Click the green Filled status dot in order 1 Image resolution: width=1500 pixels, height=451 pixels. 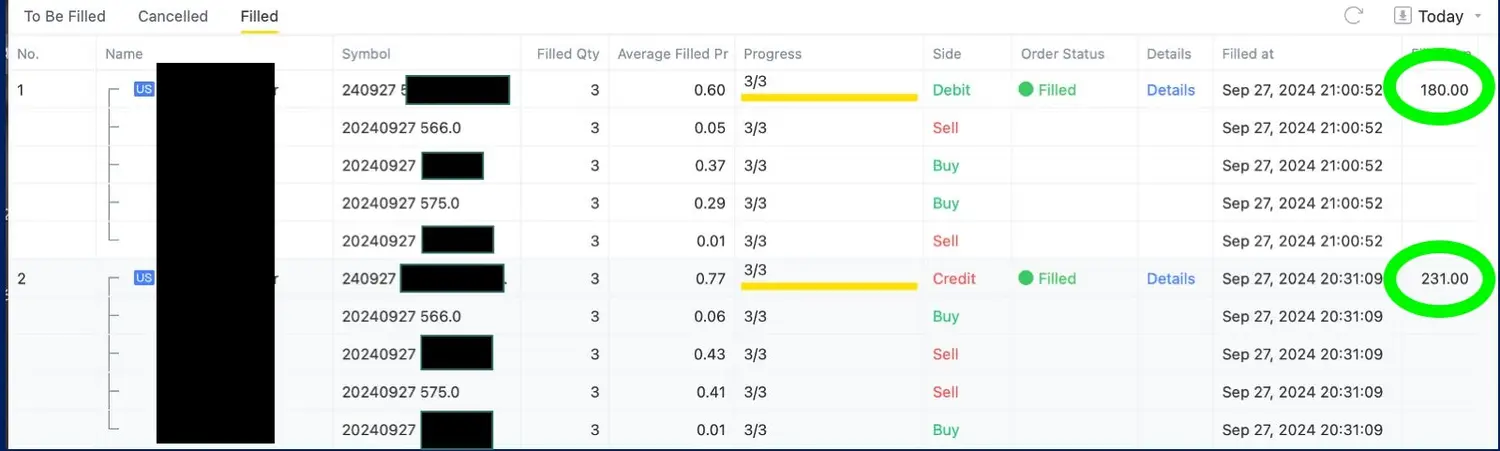click(x=1025, y=89)
